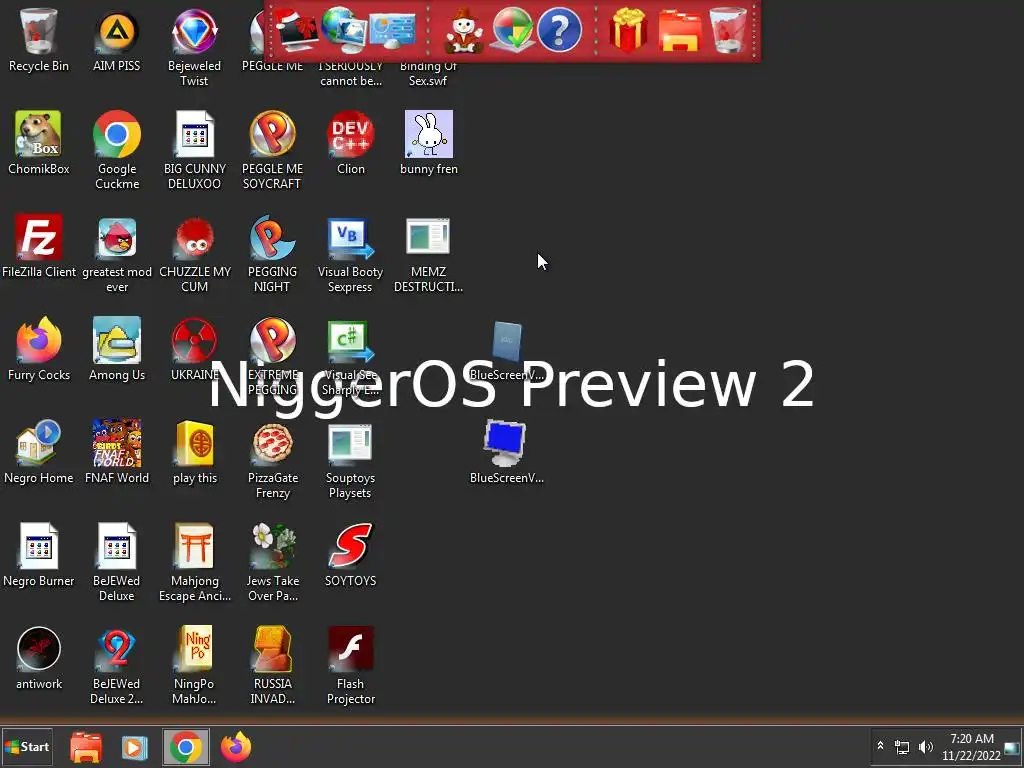The height and width of the screenshot is (768, 1024).
Task: Open the antiwork desktop icon
Action: (x=39, y=658)
